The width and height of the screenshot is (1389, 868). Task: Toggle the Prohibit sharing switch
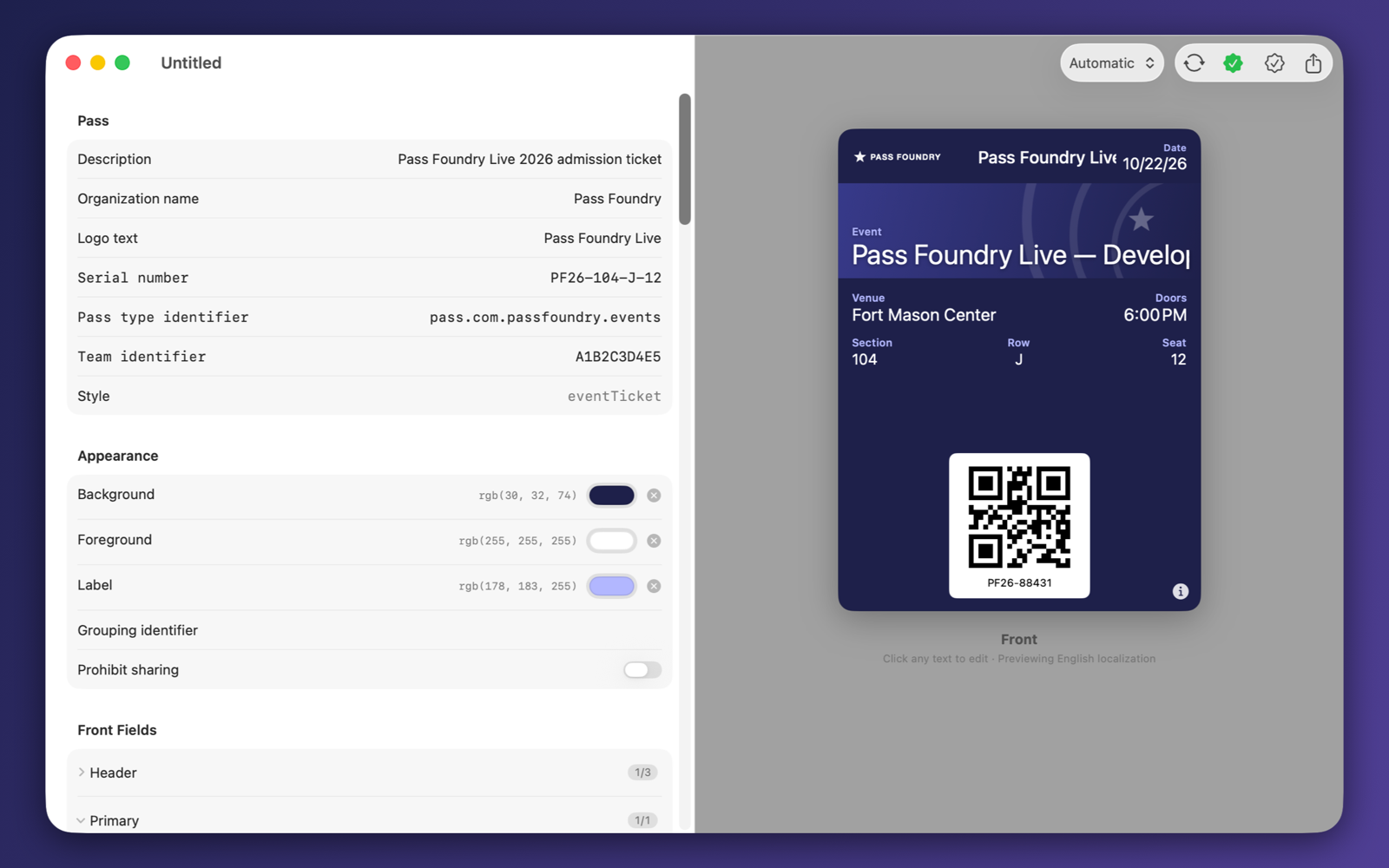(x=642, y=670)
